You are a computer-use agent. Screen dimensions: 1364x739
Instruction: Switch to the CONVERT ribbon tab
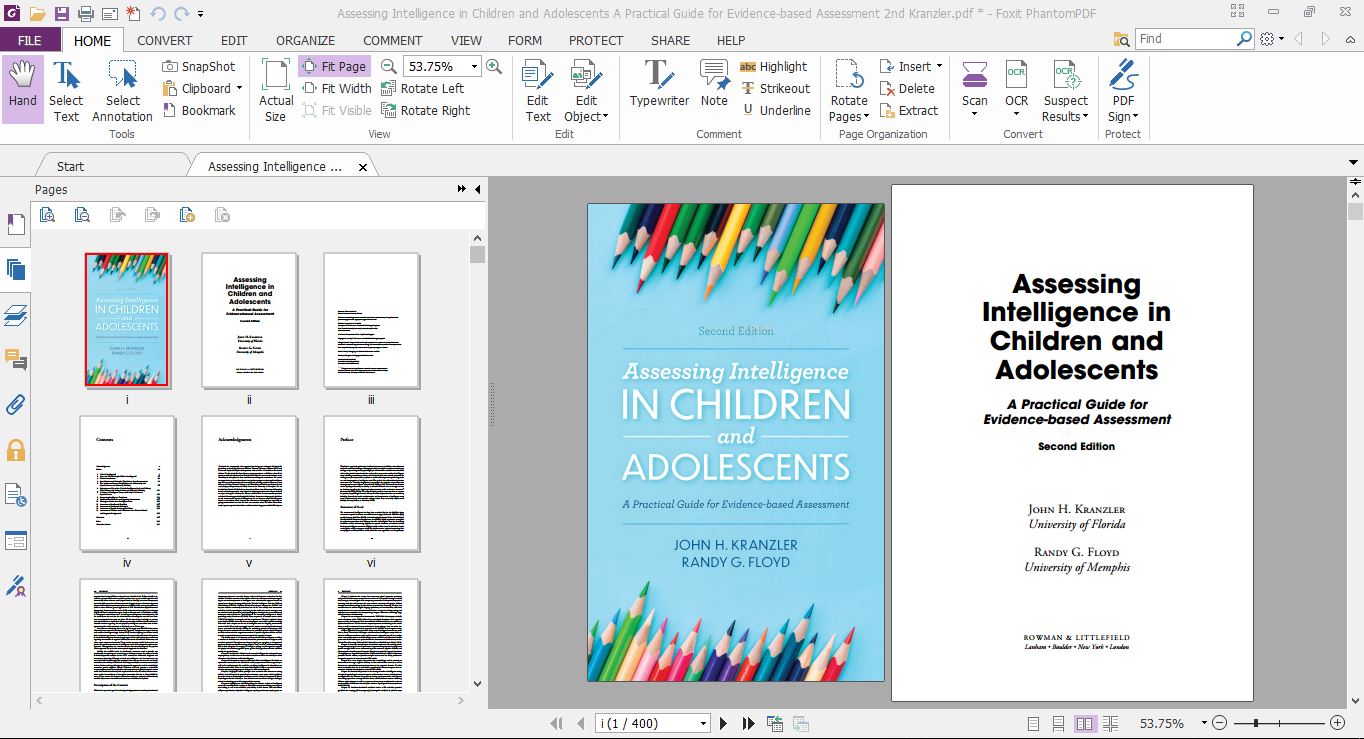[165, 40]
